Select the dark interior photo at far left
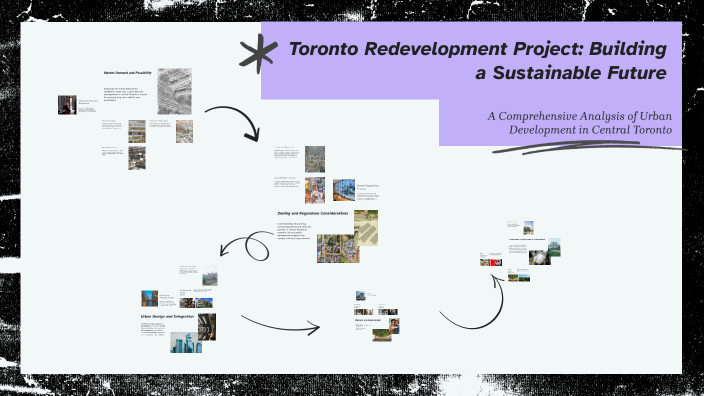The image size is (704, 396). point(67,105)
